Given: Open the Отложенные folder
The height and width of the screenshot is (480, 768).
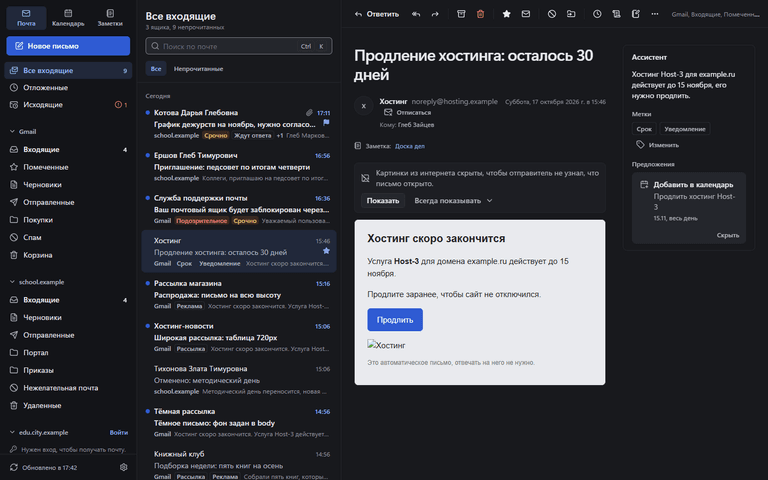Looking at the screenshot, I should (x=68, y=88).
